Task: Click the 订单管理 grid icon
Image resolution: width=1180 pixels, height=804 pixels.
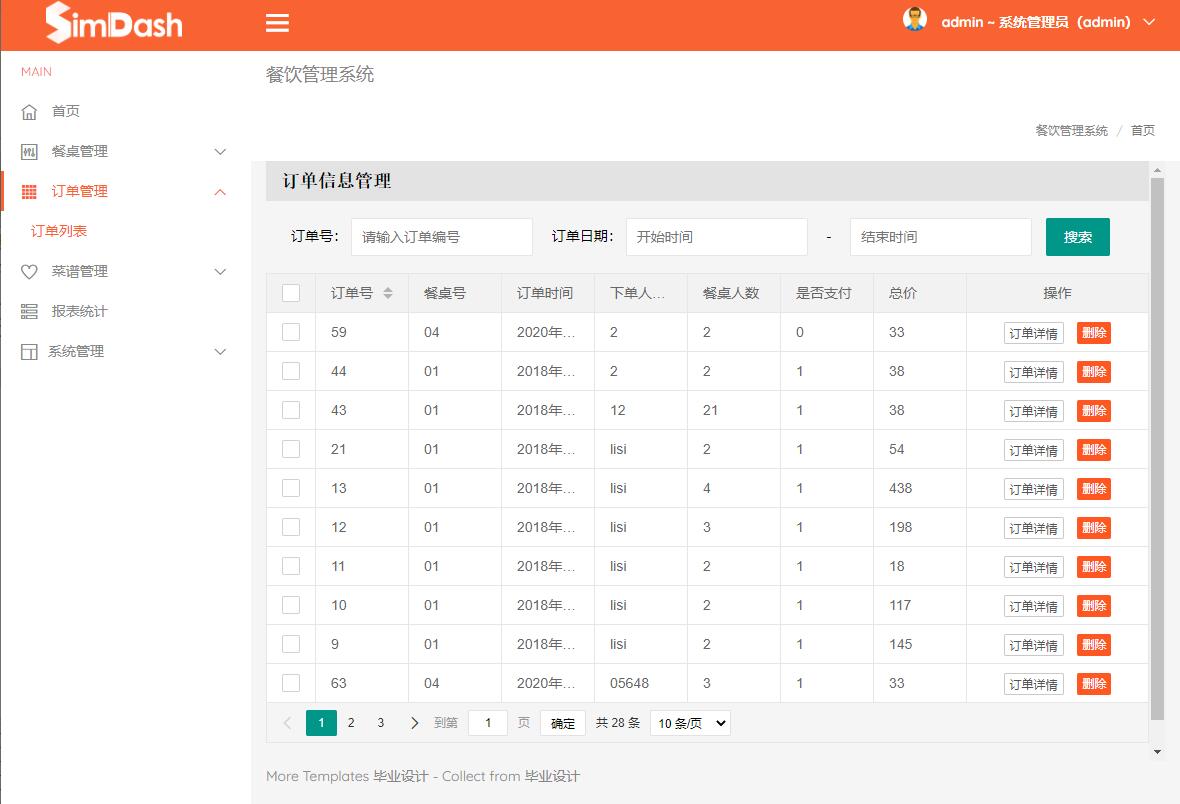Action: pyautogui.click(x=30, y=191)
